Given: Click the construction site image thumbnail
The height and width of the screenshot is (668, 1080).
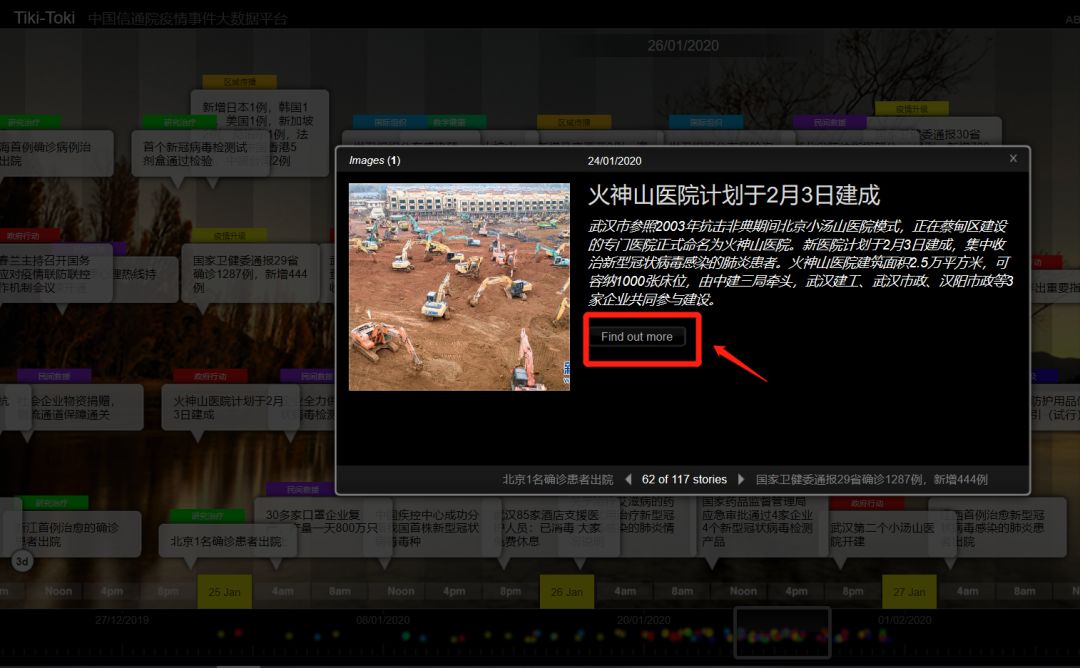Looking at the screenshot, I should (x=458, y=287).
